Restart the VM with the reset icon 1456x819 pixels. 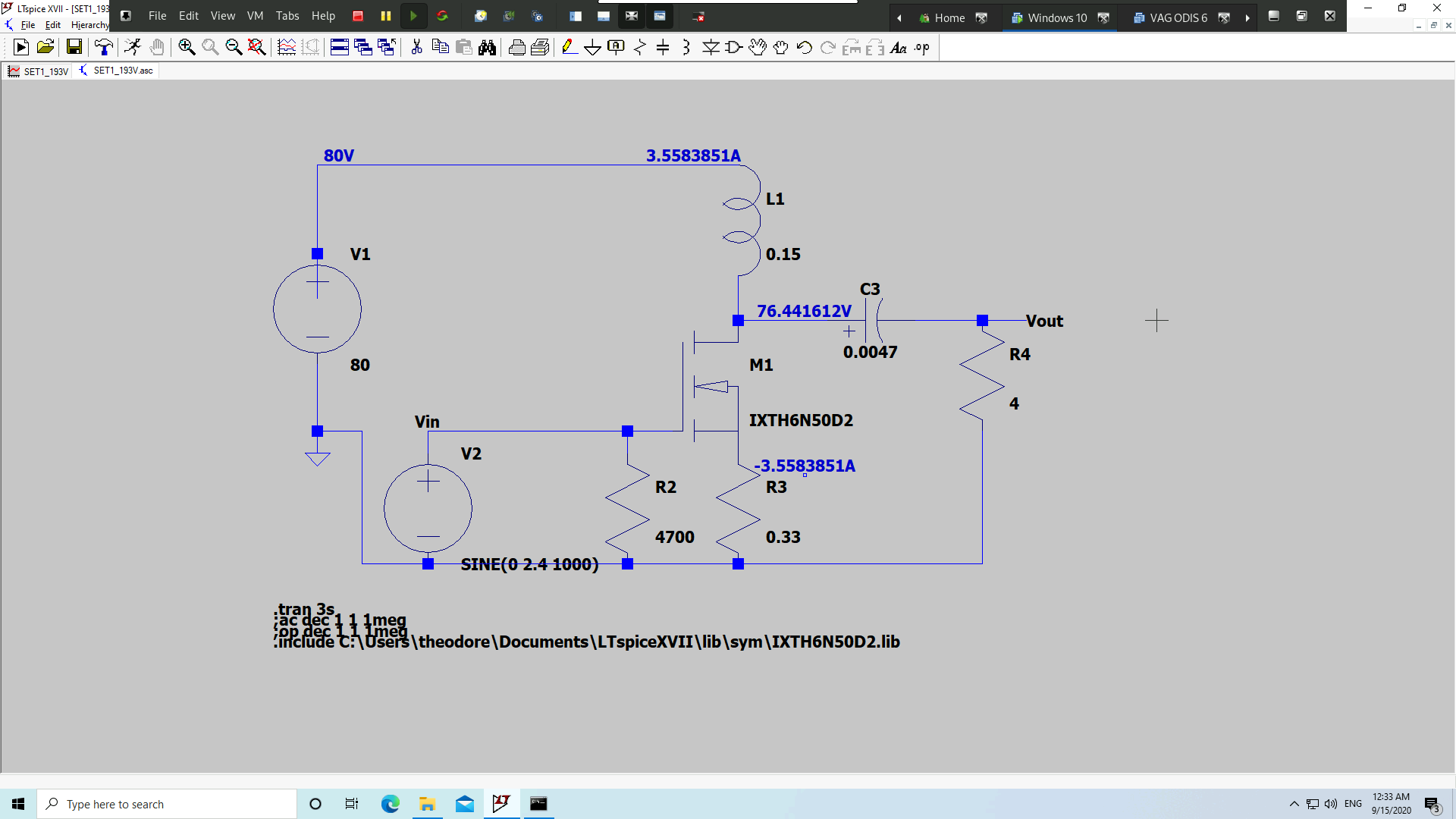tap(443, 16)
